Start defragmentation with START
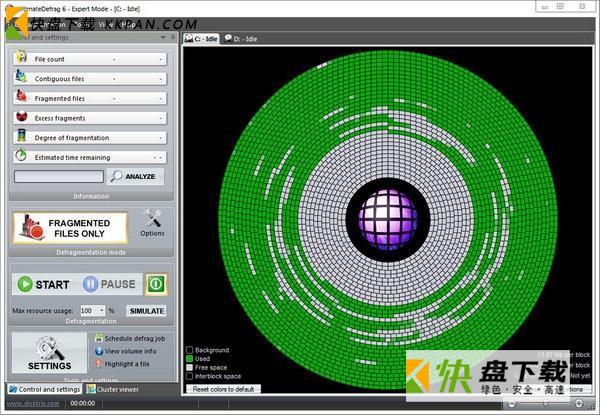The width and height of the screenshot is (600, 415). [x=43, y=284]
